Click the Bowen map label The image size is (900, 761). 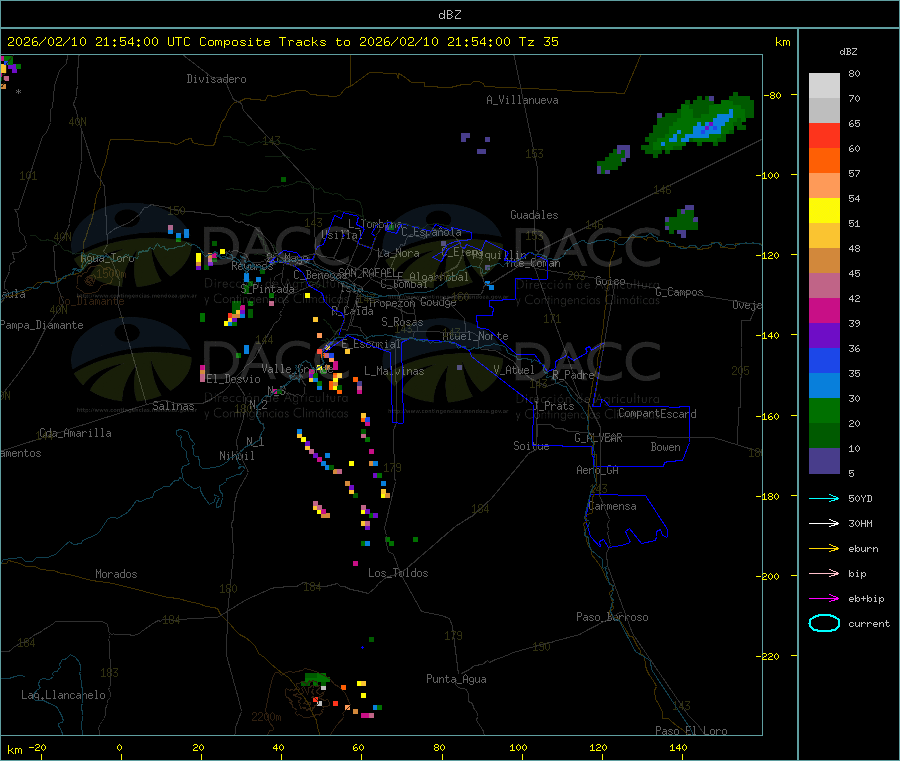pos(665,447)
